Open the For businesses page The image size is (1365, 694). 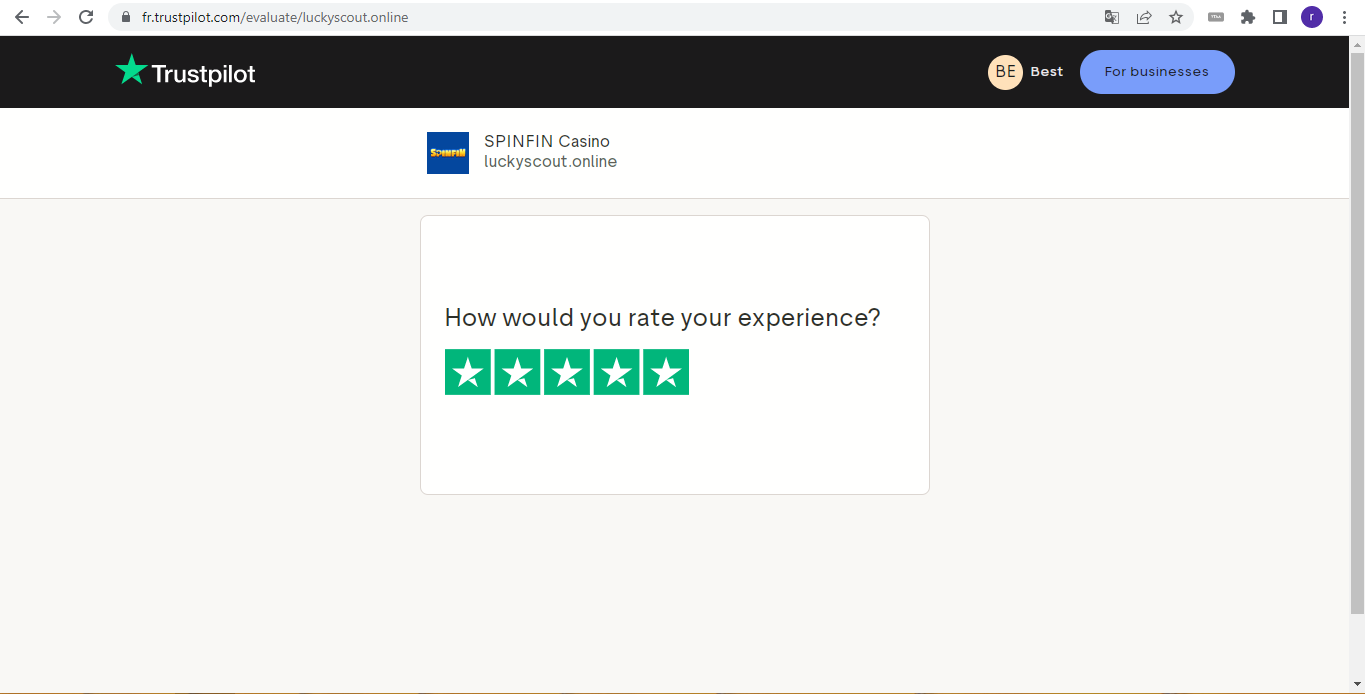click(x=1157, y=72)
